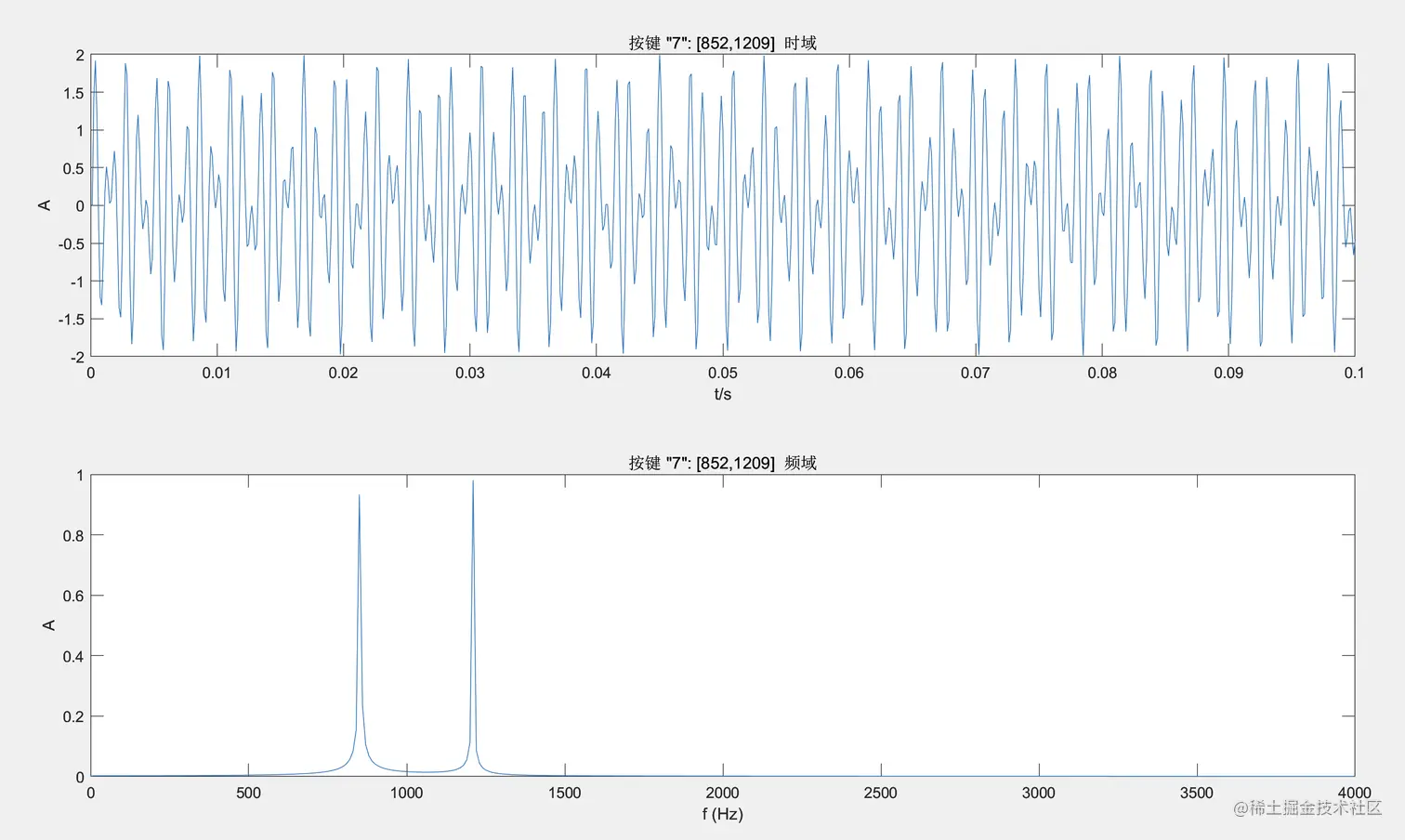The width and height of the screenshot is (1405, 840).
Task: Click the "t/s" x-axis label
Action: pyautogui.click(x=722, y=394)
